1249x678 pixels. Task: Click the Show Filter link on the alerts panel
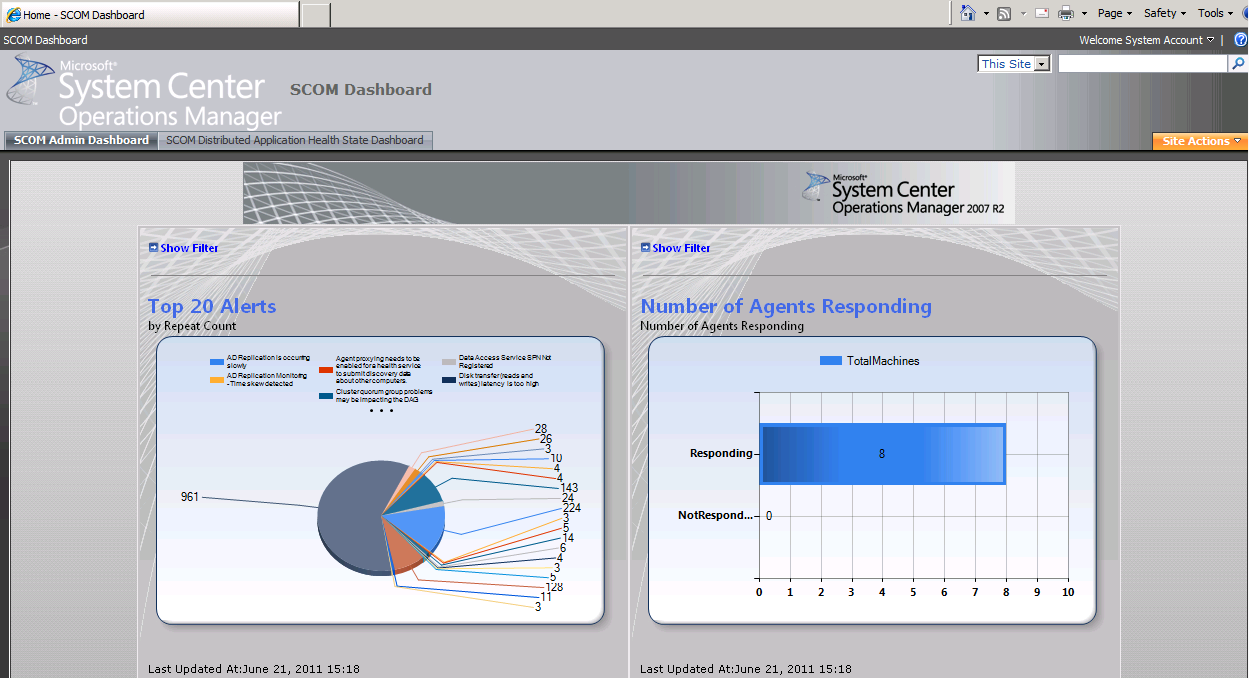[189, 247]
